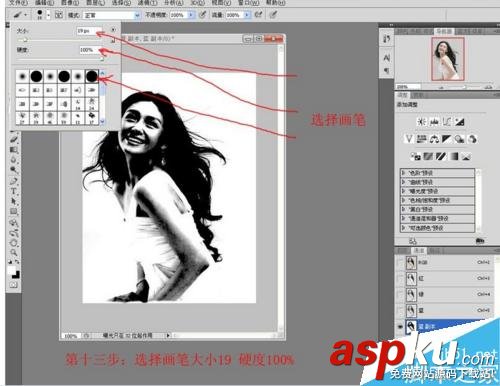The height and width of the screenshot is (386, 500).
Task: Add a Channel Mixer adjustment
Action: 472,139
